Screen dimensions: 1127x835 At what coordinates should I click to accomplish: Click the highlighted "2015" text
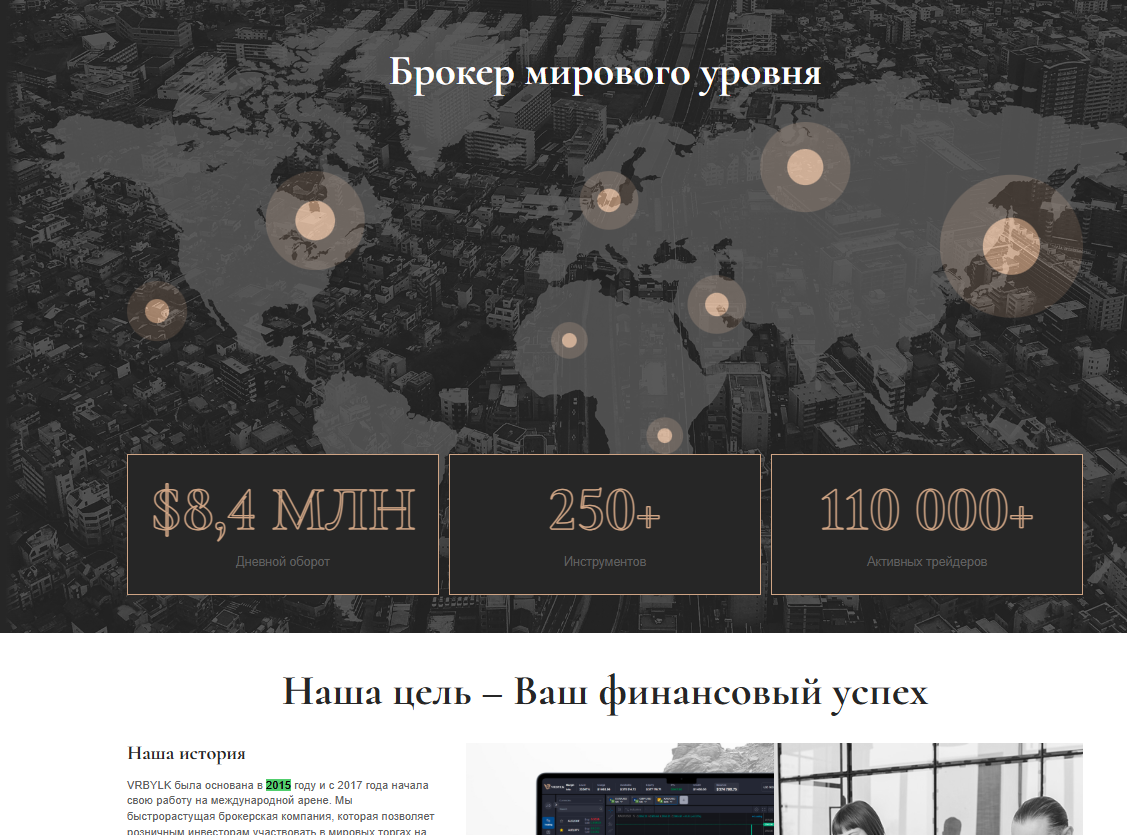(280, 785)
